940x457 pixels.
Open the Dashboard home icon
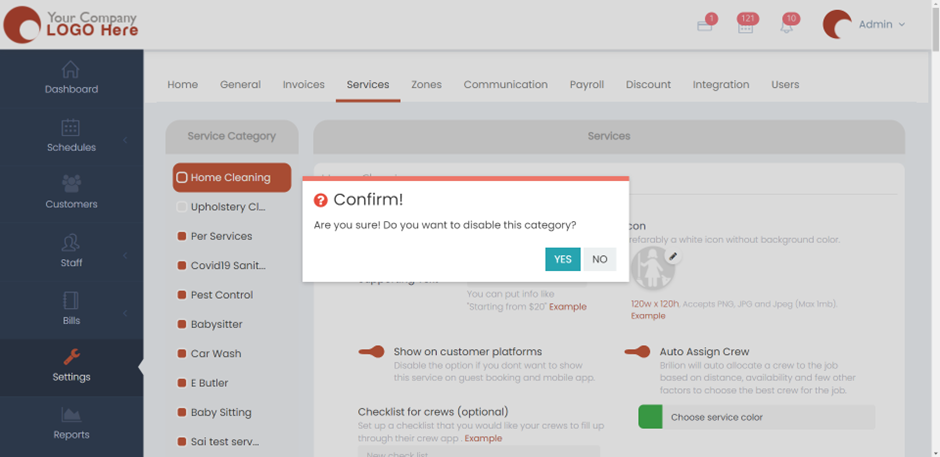pyautogui.click(x=70, y=69)
